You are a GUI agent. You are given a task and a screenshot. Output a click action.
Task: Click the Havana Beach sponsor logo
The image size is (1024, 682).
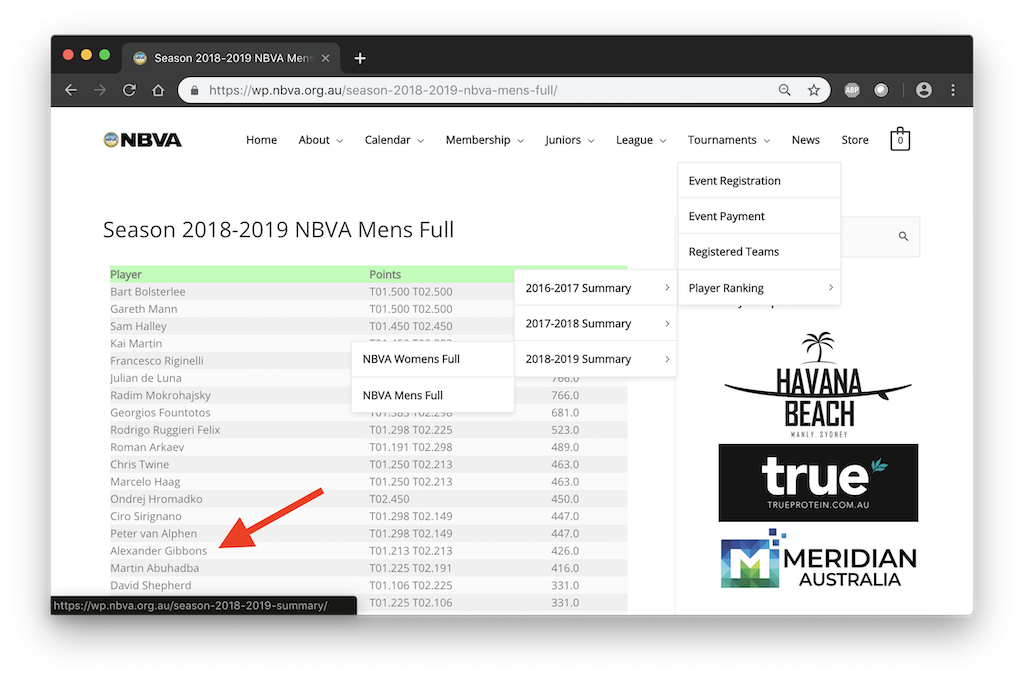point(818,385)
